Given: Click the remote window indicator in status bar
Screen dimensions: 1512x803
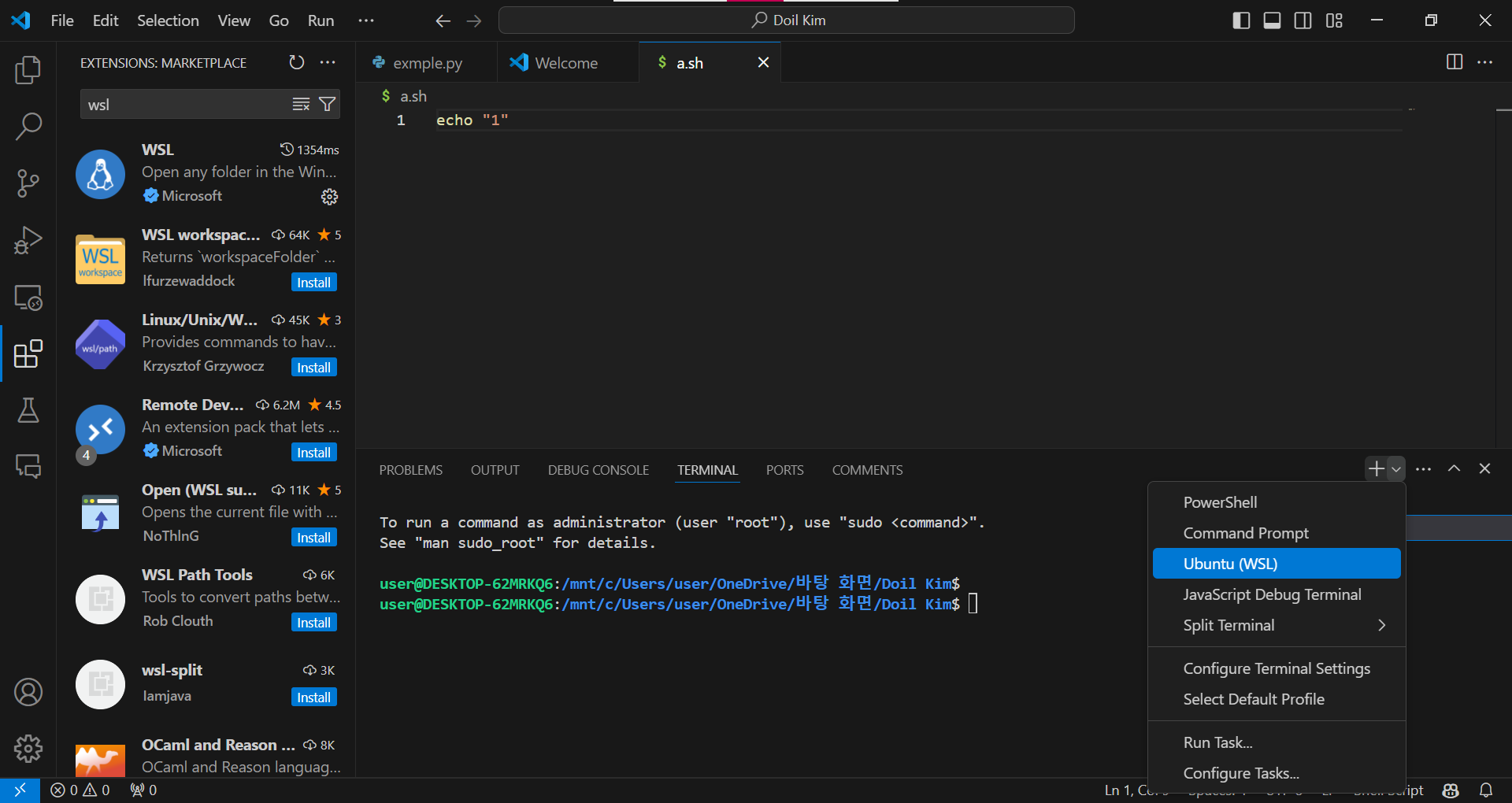Looking at the screenshot, I should coord(20,790).
